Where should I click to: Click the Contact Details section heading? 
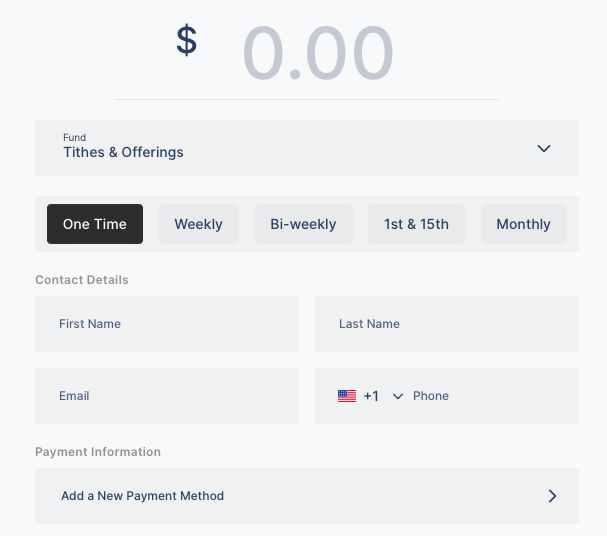point(82,280)
